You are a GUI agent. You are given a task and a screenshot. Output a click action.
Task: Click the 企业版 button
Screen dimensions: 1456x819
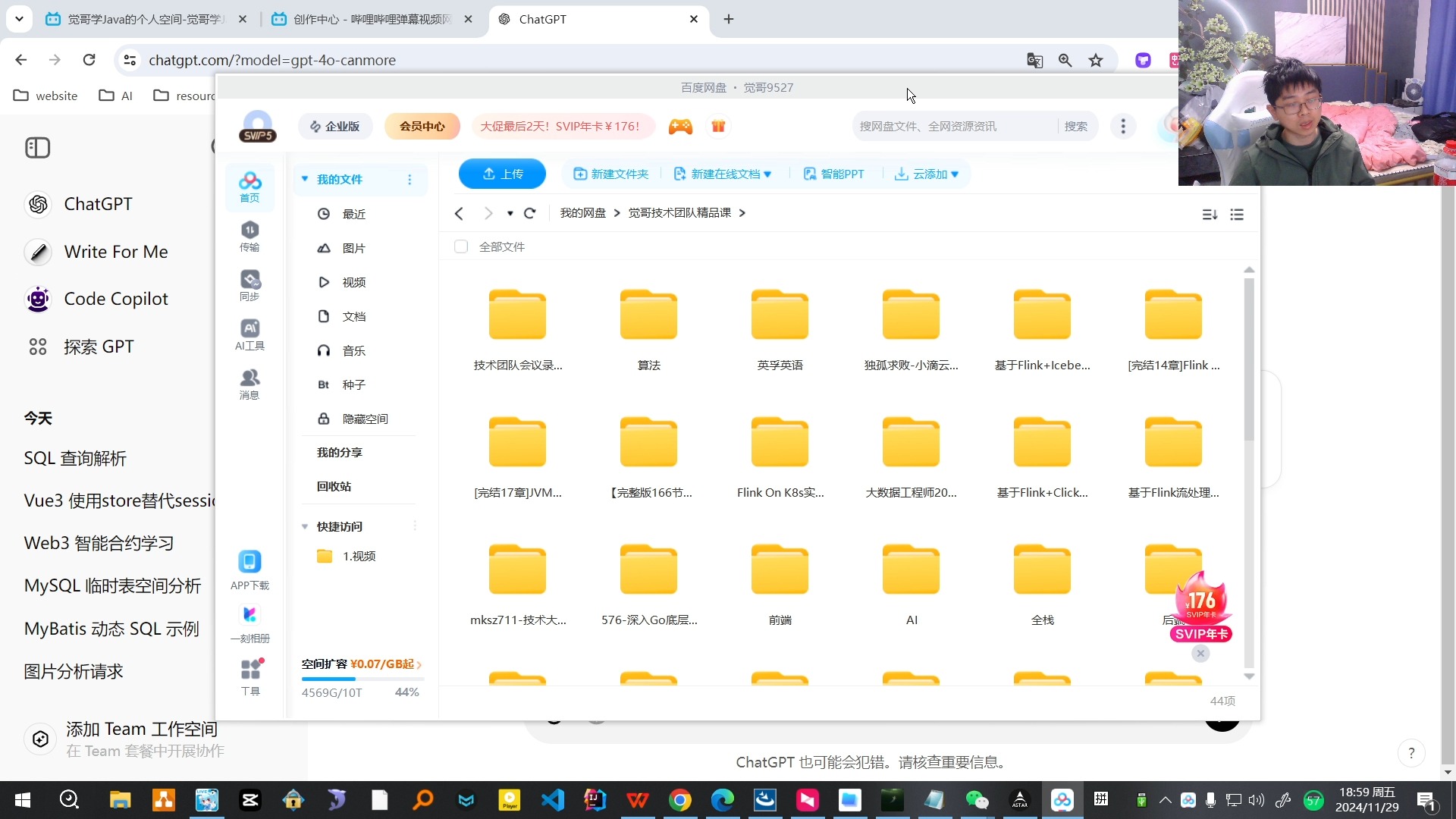pos(335,127)
